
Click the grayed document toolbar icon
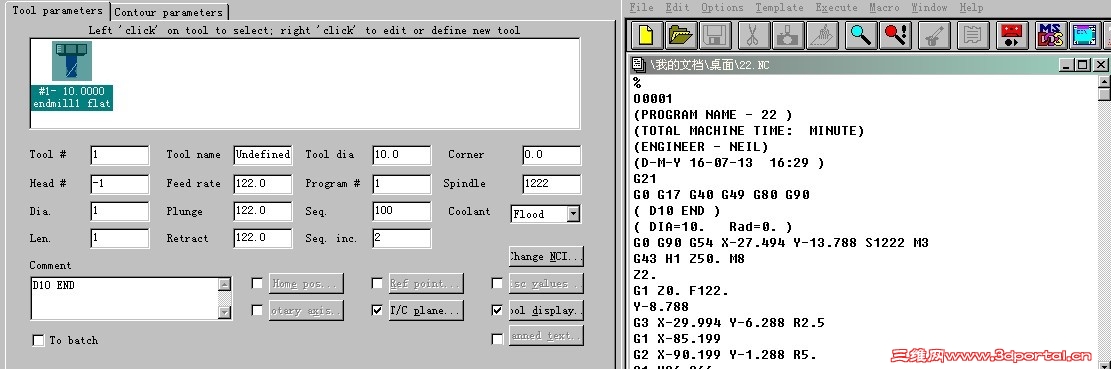coord(974,35)
